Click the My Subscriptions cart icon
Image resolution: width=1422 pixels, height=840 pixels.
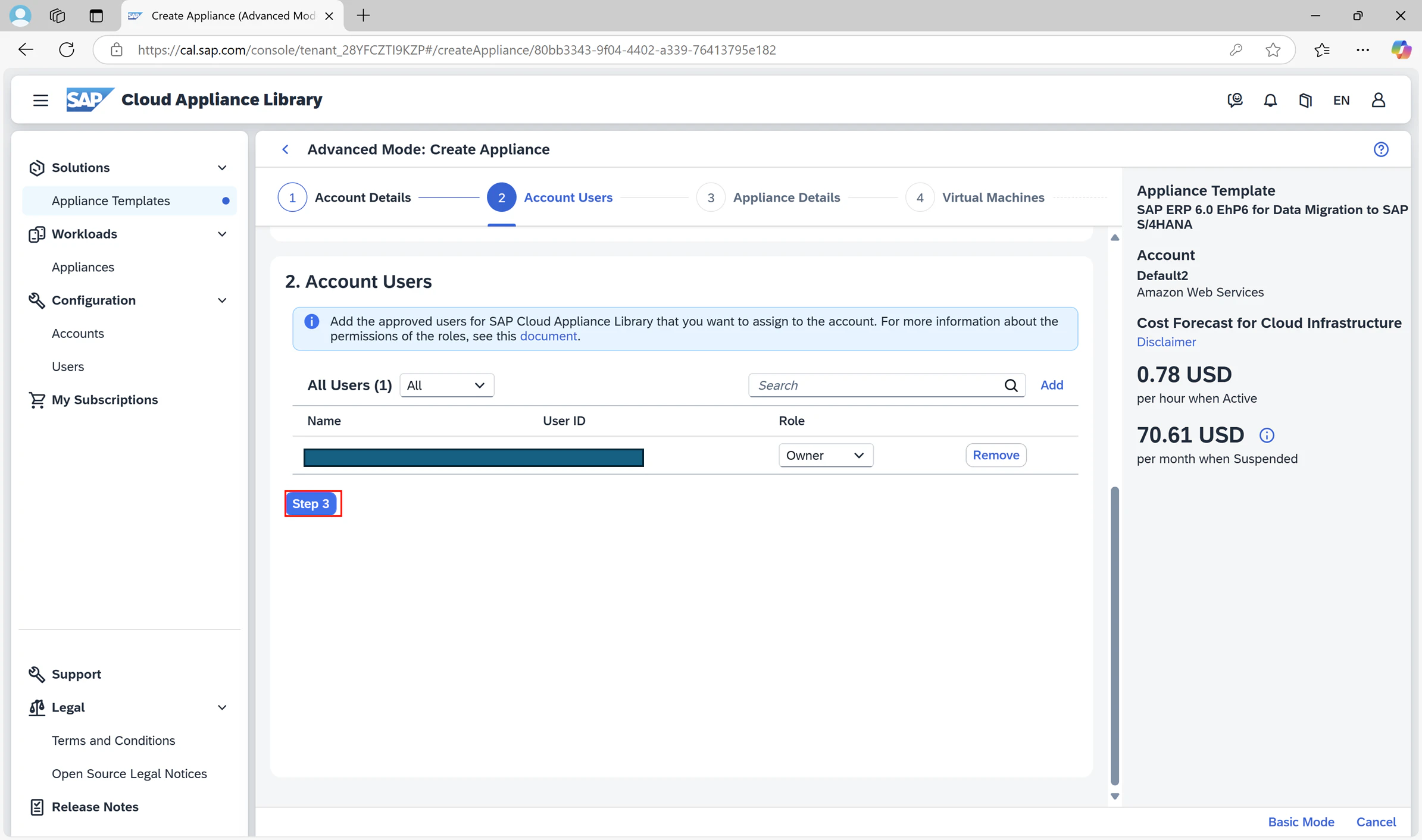[x=37, y=400]
